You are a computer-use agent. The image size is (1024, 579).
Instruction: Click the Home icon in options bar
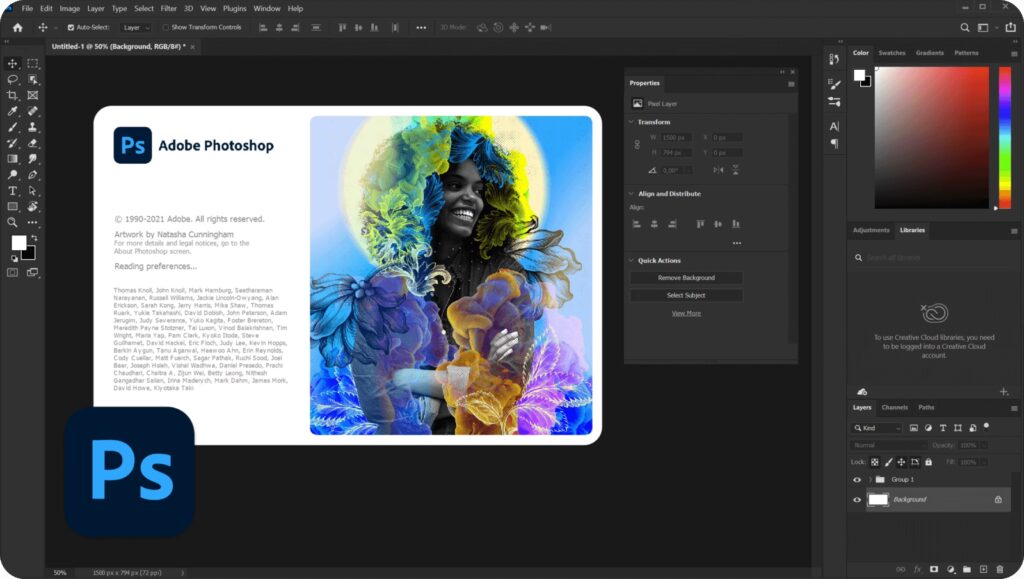pyautogui.click(x=17, y=27)
